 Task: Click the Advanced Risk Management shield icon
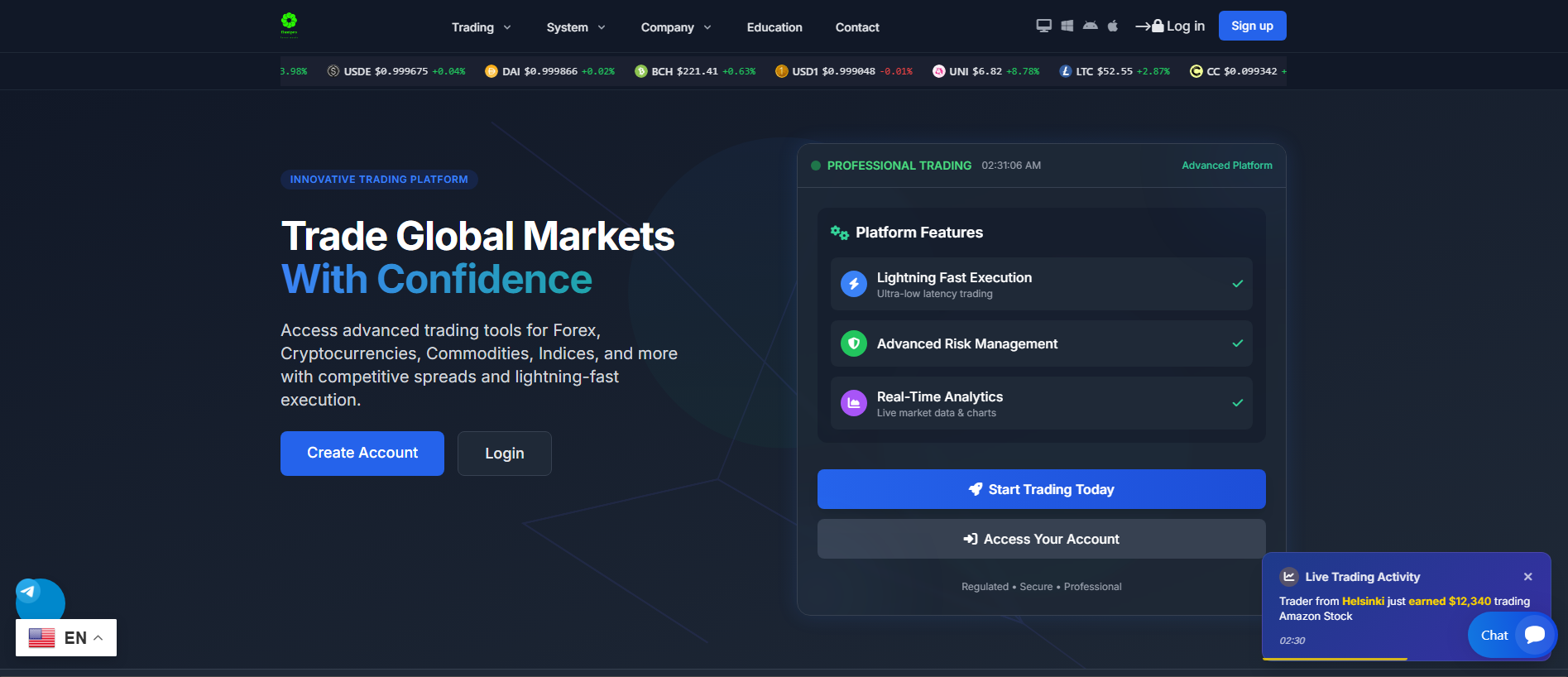pos(854,343)
